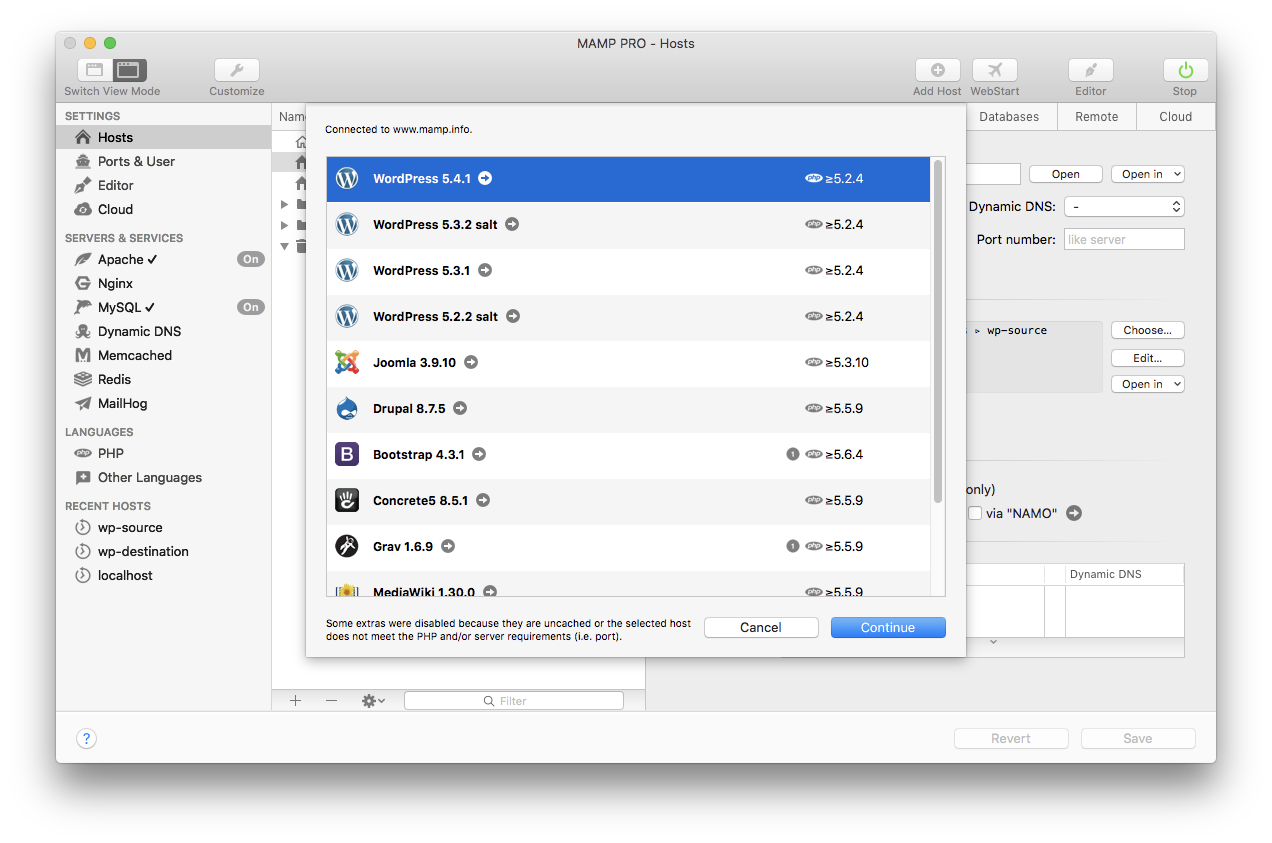Select Editor in the settings sidebar
The image size is (1272, 843).
tap(164, 186)
